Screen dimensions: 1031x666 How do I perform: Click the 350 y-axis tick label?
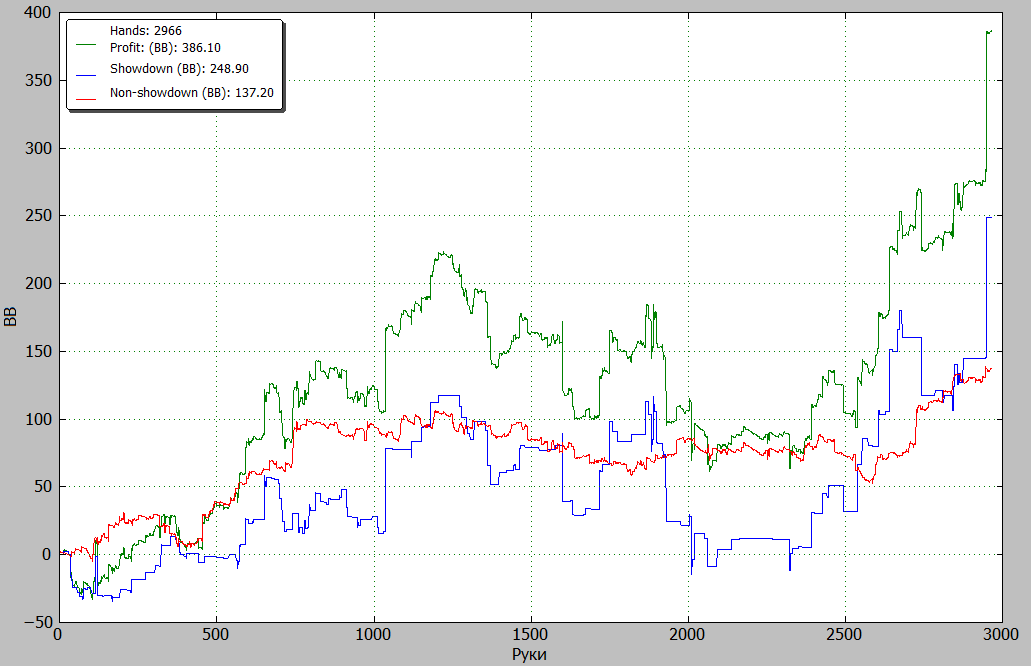[38, 80]
